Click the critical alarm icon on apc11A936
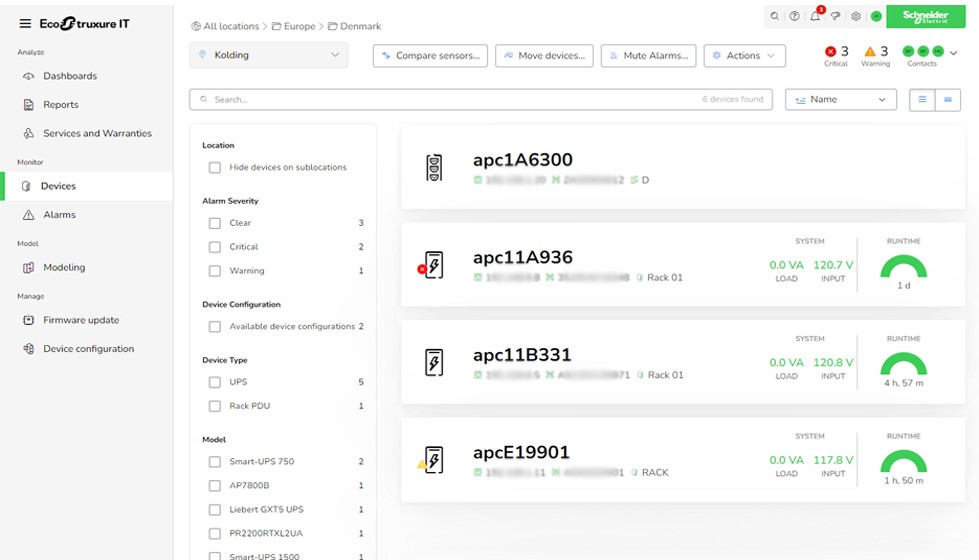Viewport: 979px width, 560px height. [421, 269]
